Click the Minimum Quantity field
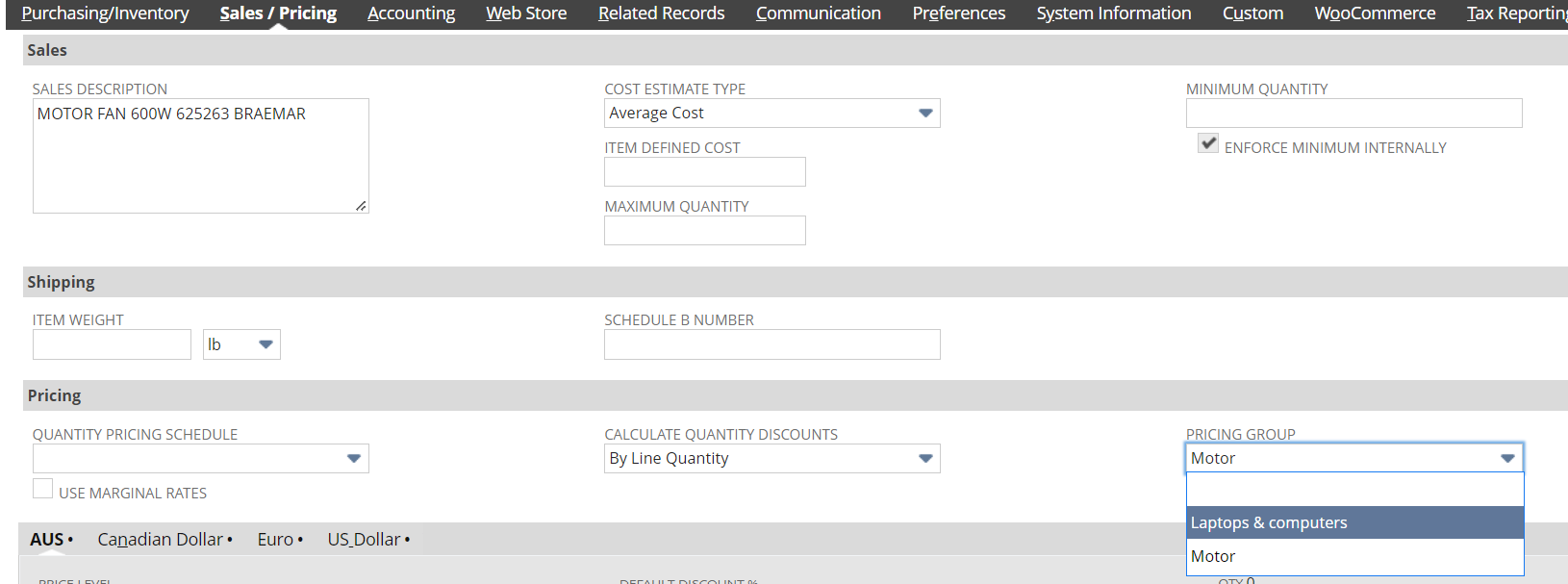Image resolution: width=1568 pixels, height=584 pixels. point(1354,114)
